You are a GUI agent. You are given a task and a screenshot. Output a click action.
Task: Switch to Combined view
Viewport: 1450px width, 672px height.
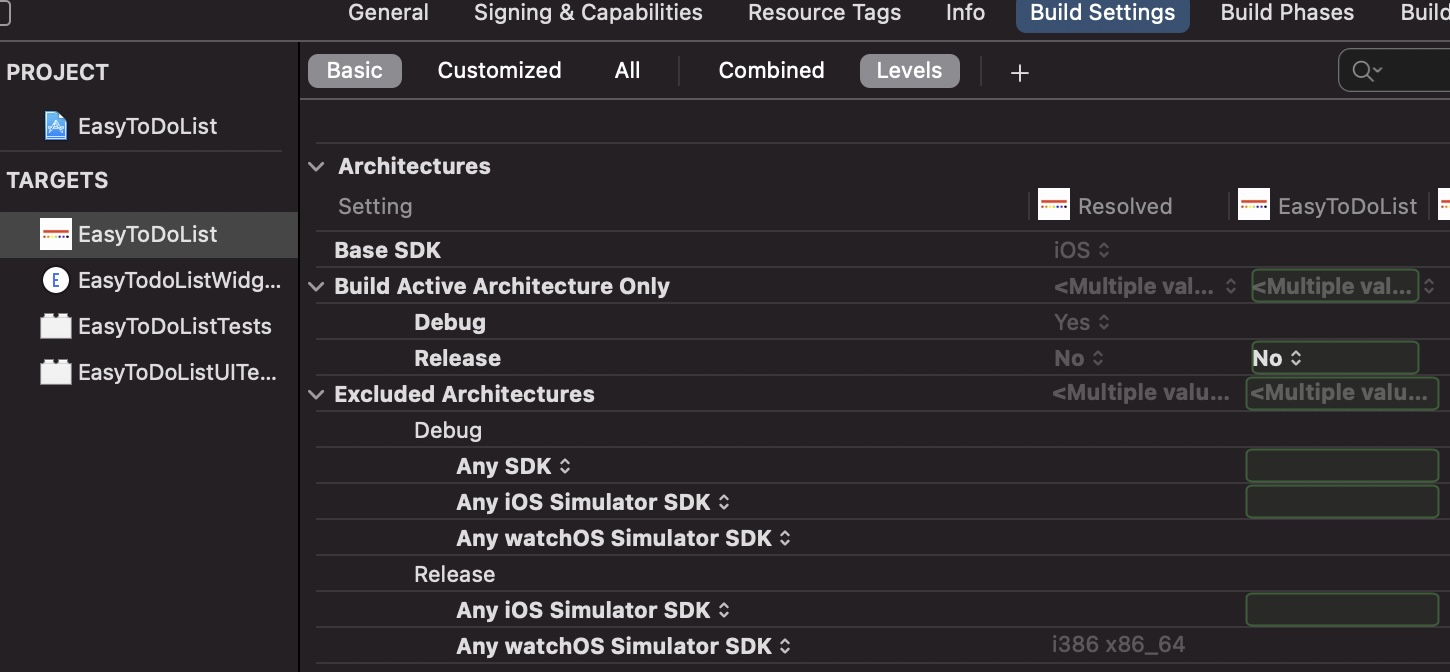[771, 71]
